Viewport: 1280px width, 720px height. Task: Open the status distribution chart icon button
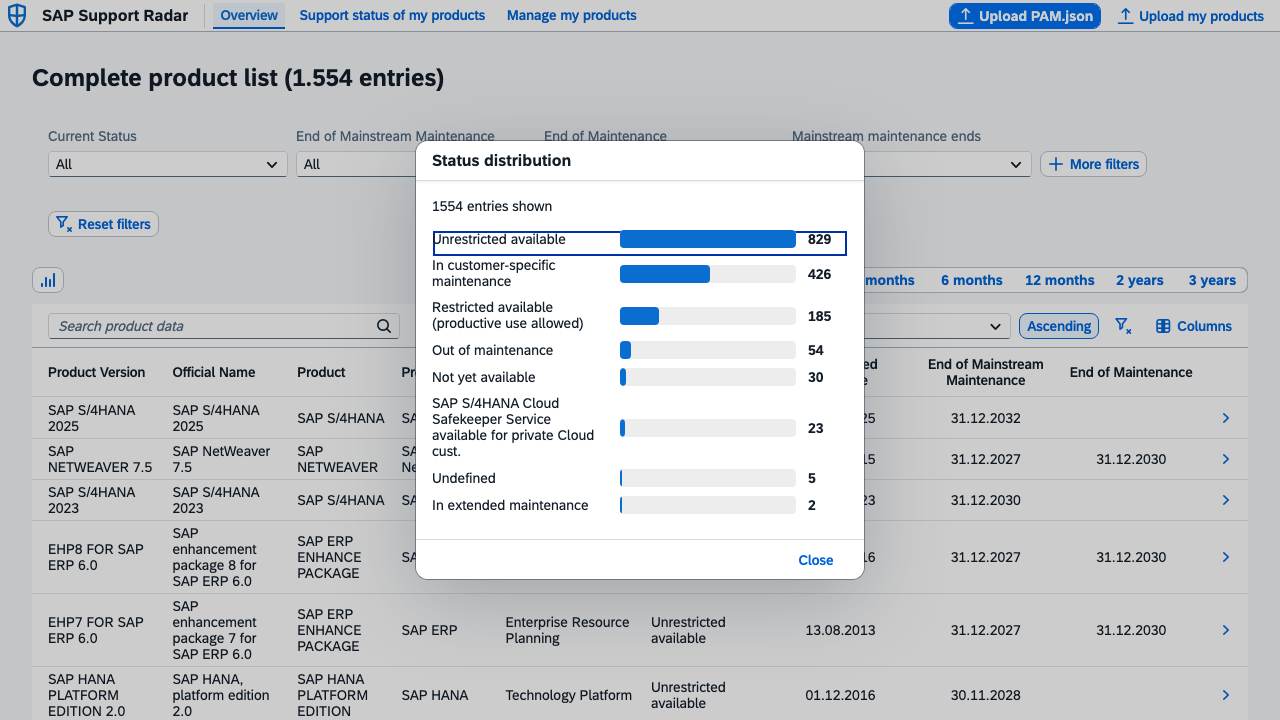pos(48,281)
